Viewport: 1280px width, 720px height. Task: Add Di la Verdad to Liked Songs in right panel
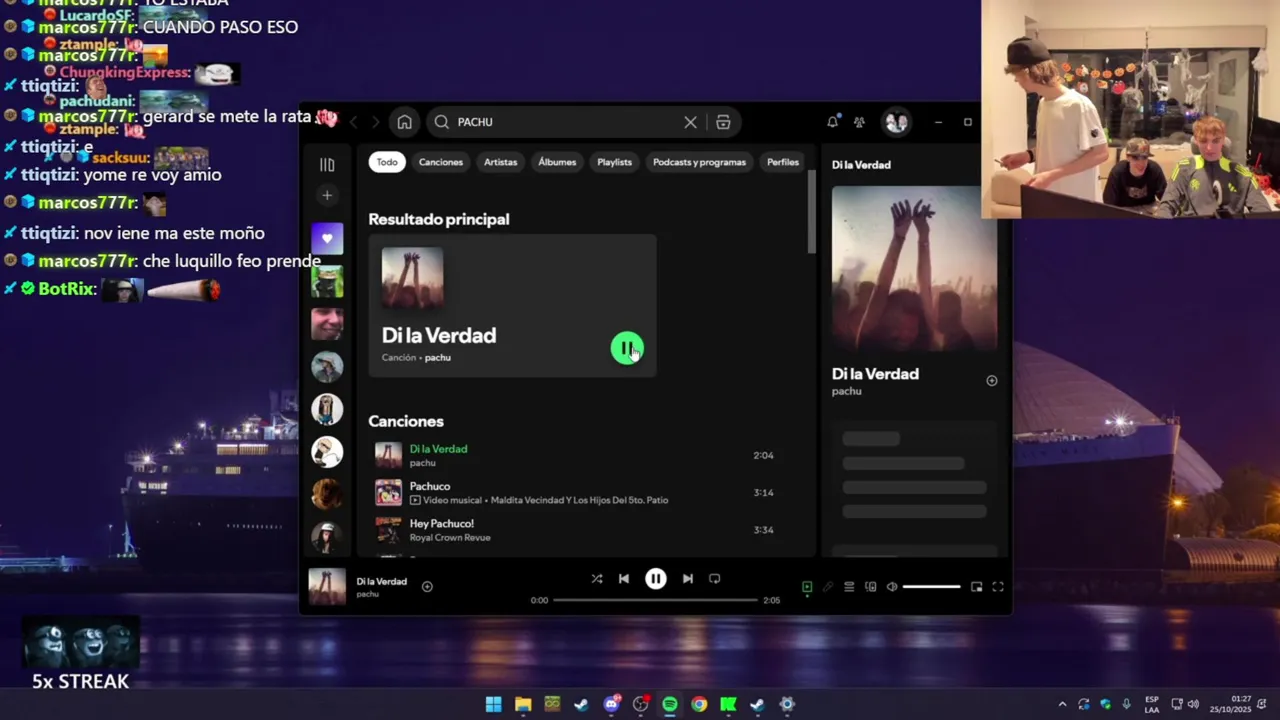[x=992, y=381]
